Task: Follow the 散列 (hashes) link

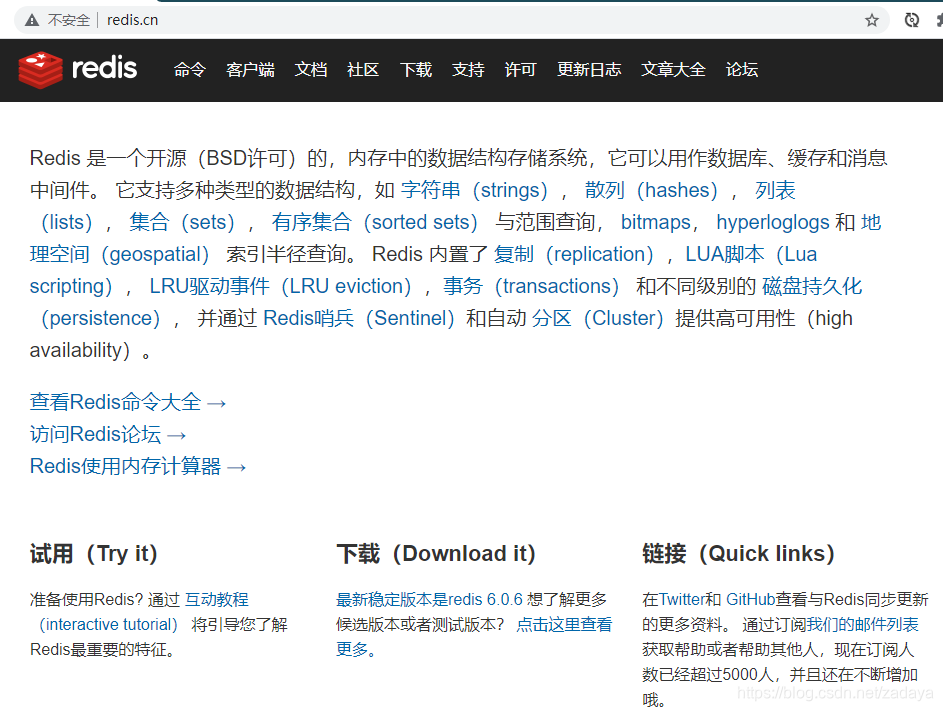Action: coord(651,190)
